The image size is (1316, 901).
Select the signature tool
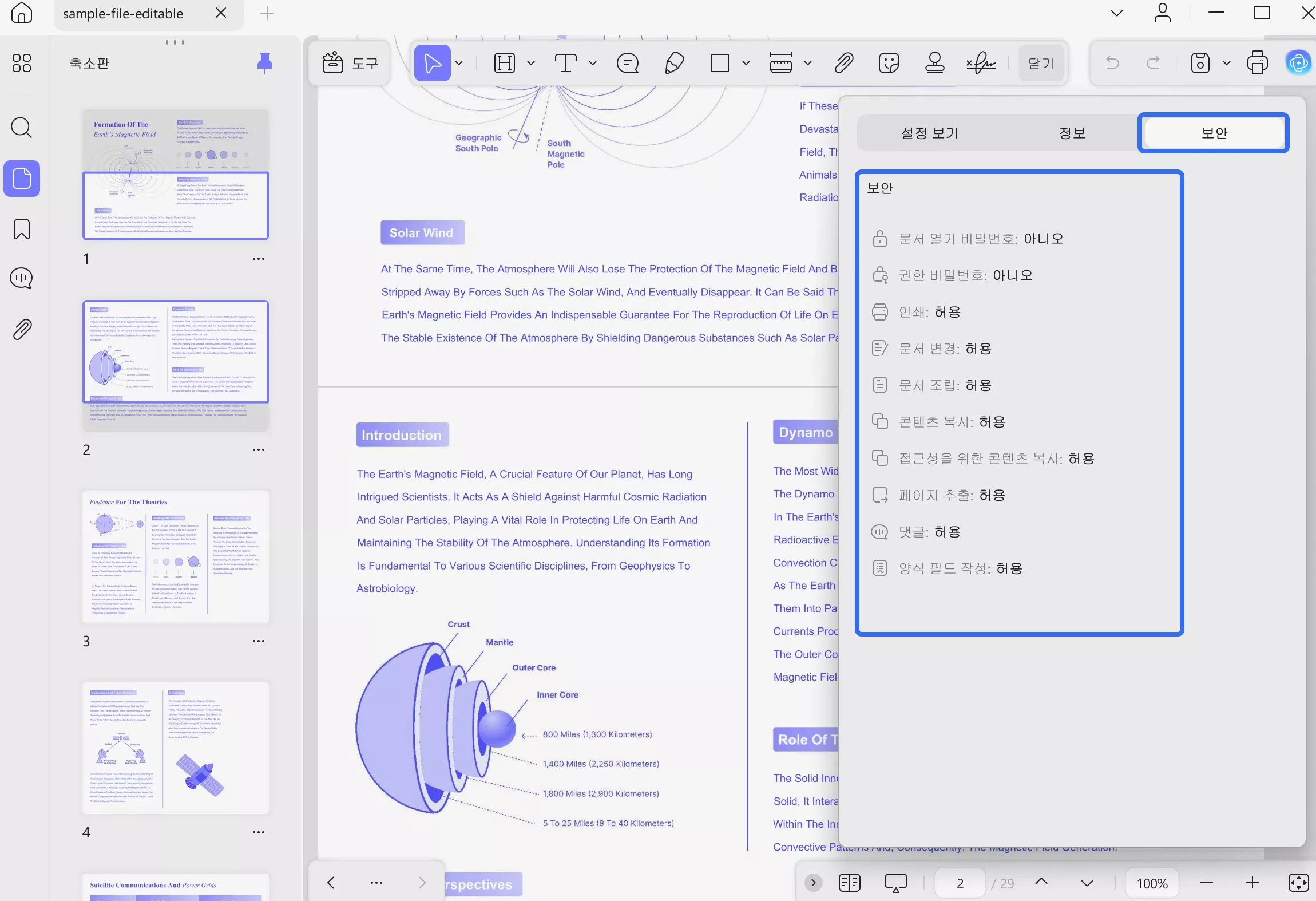click(981, 63)
